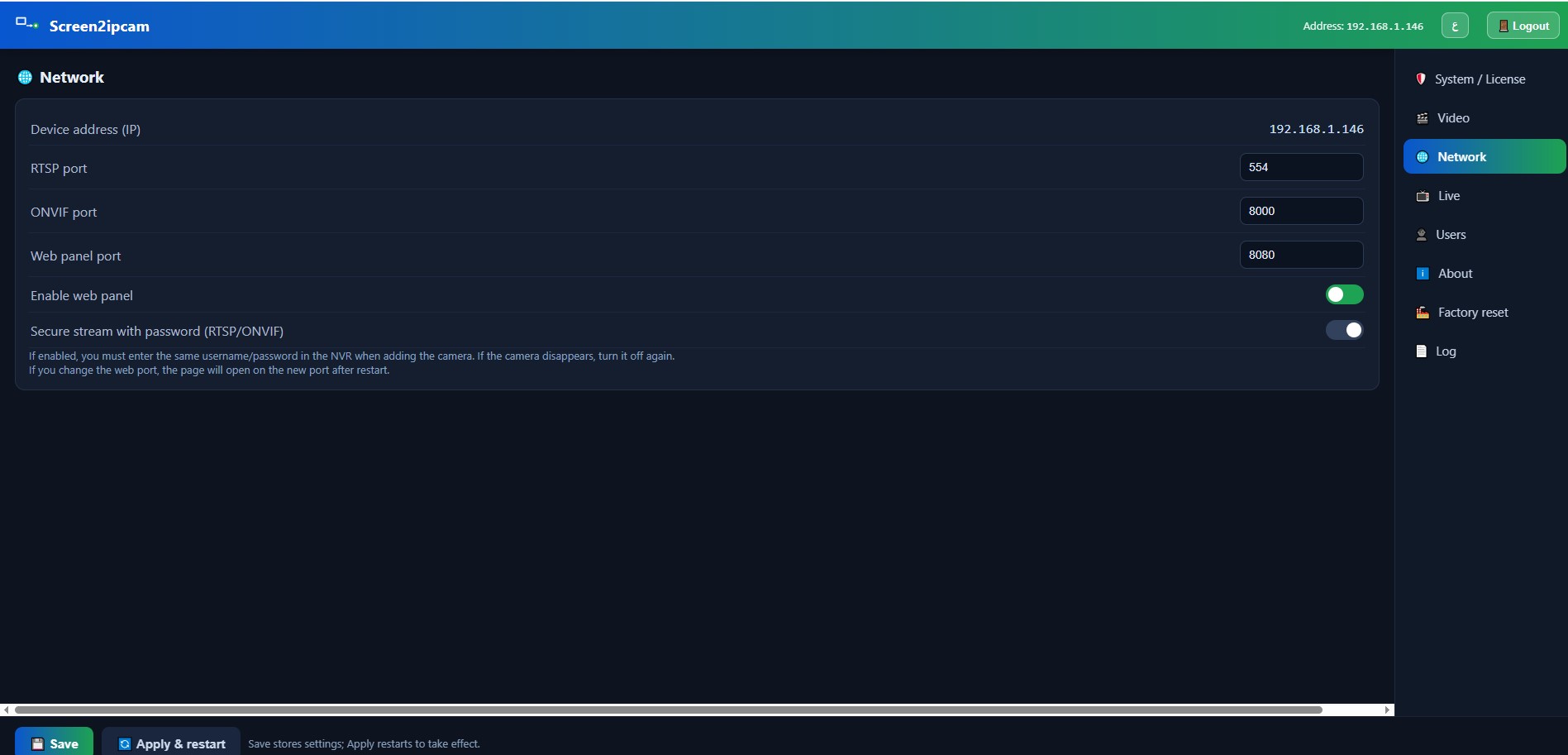Save the network settings
The height and width of the screenshot is (755, 1568).
coord(55,743)
